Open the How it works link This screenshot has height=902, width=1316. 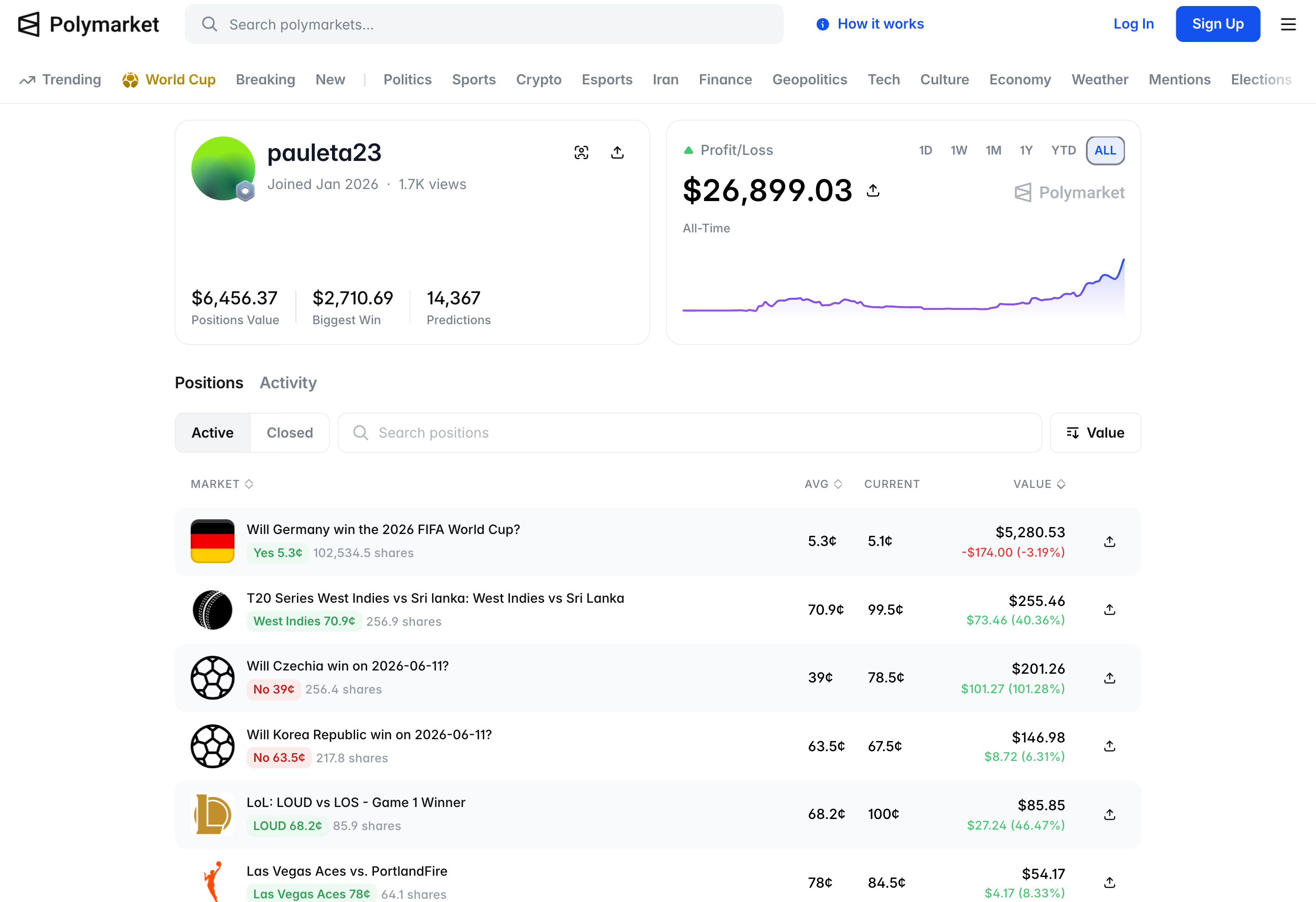coord(881,24)
